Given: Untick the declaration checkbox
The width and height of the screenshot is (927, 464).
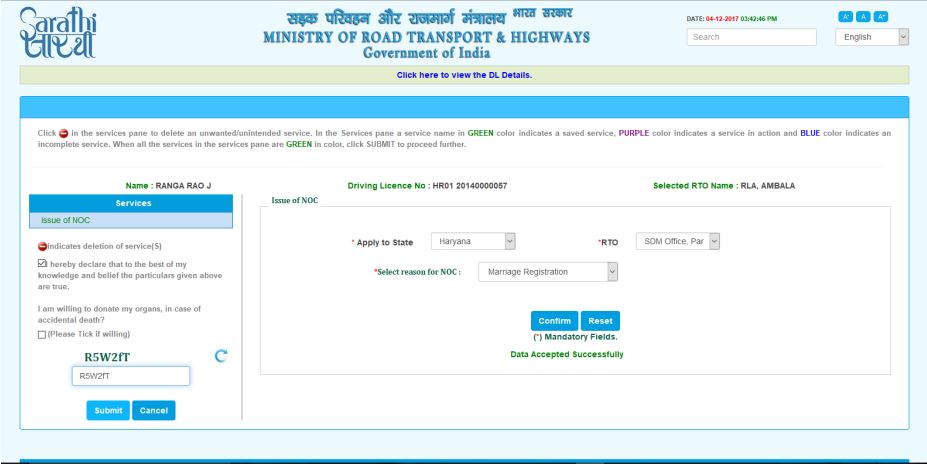Looking at the screenshot, I should click(x=42, y=263).
